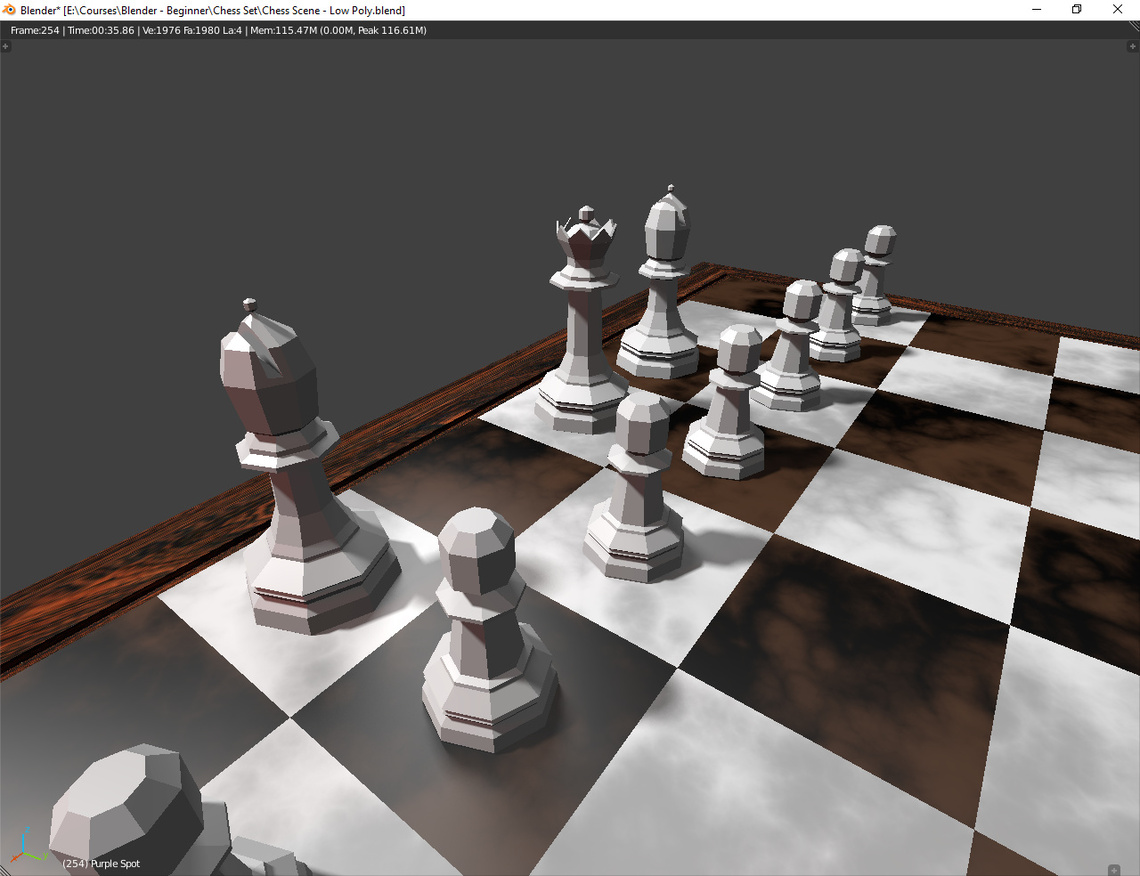Expand the plus toggle at the bottom-right viewport corner

click(x=1114, y=870)
